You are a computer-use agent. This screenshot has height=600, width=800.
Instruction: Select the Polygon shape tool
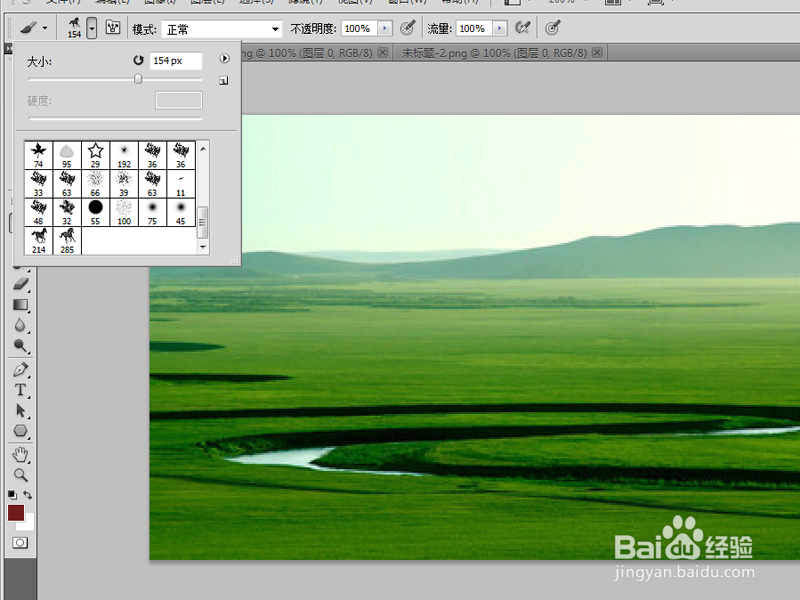pyautogui.click(x=20, y=431)
